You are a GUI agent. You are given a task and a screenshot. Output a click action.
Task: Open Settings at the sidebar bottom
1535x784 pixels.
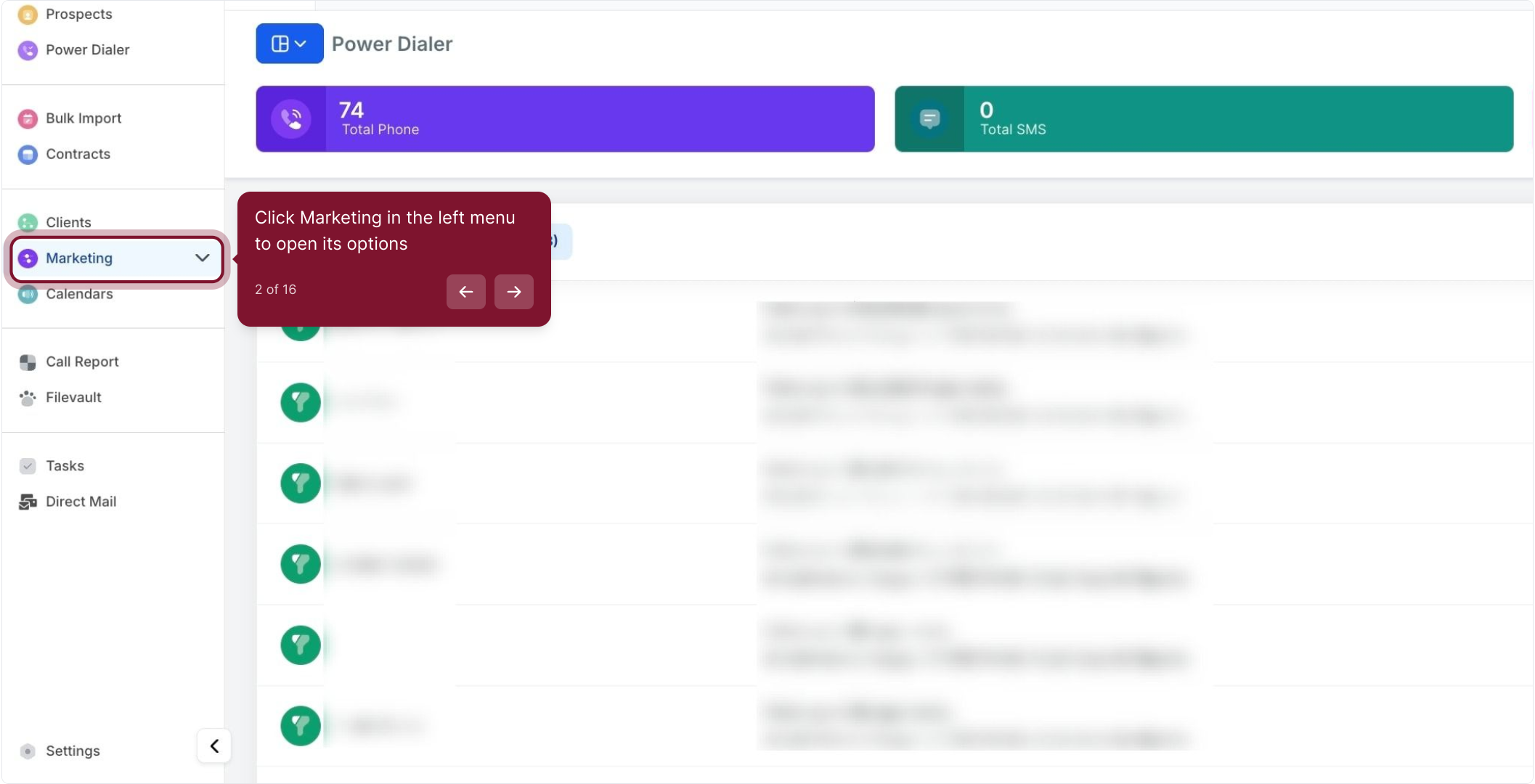(x=72, y=751)
